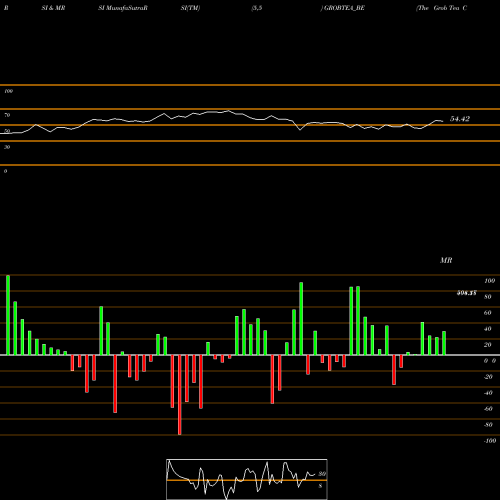Click the longest red bar reaching -100
Image resolution: width=500 pixels, height=500 pixels.
(x=180, y=395)
